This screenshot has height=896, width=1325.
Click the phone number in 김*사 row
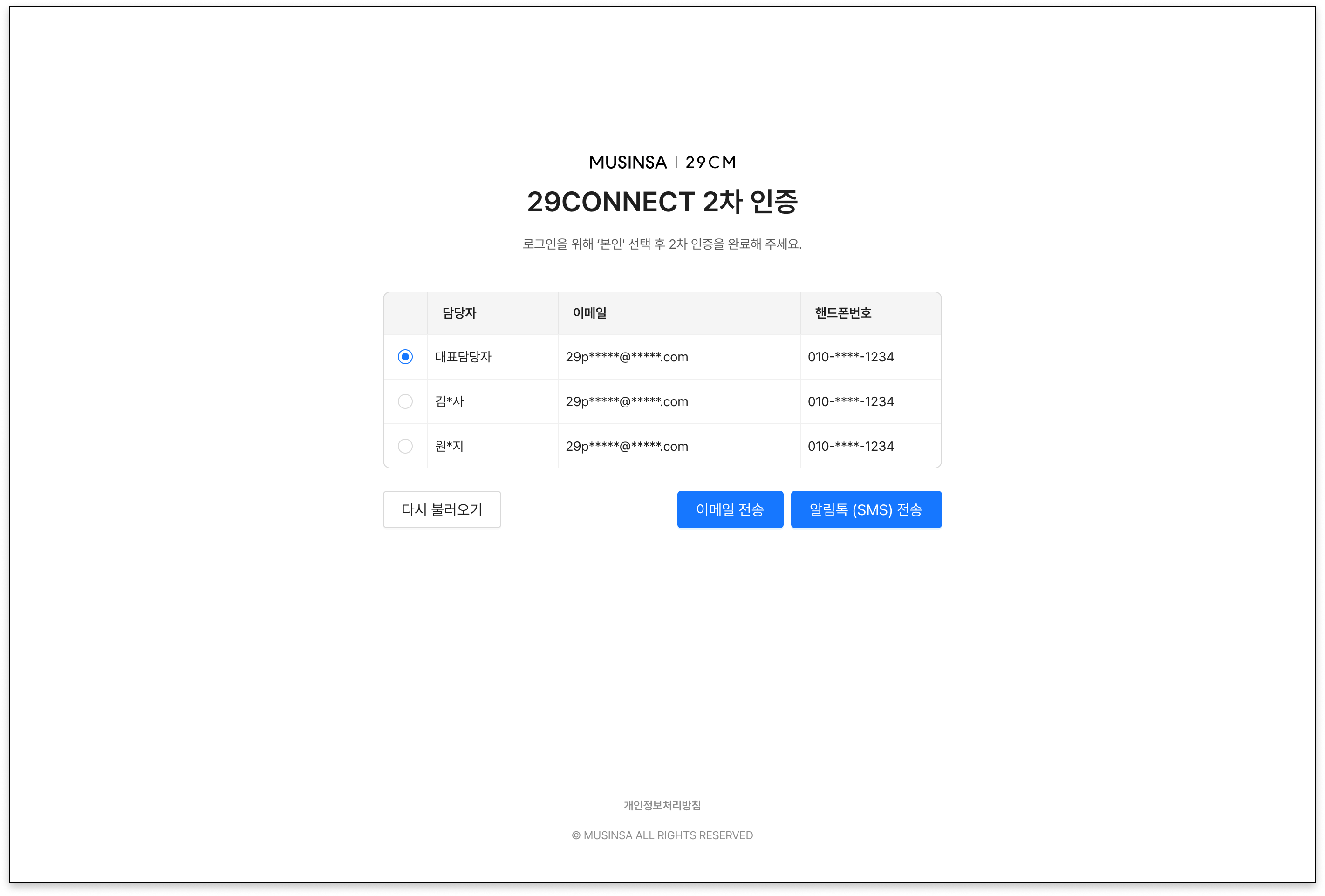(850, 401)
